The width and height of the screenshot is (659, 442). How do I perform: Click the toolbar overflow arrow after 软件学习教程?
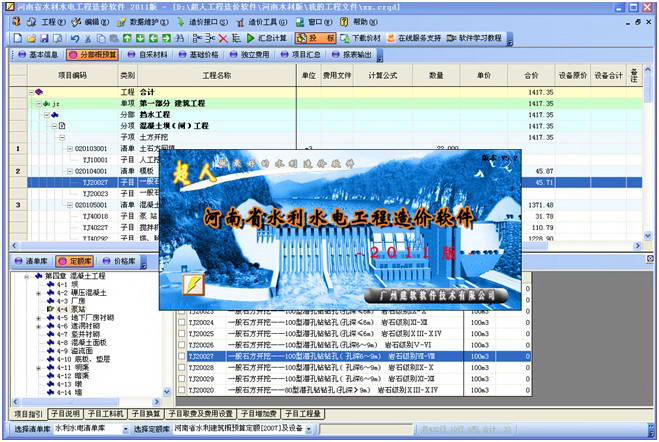point(510,39)
